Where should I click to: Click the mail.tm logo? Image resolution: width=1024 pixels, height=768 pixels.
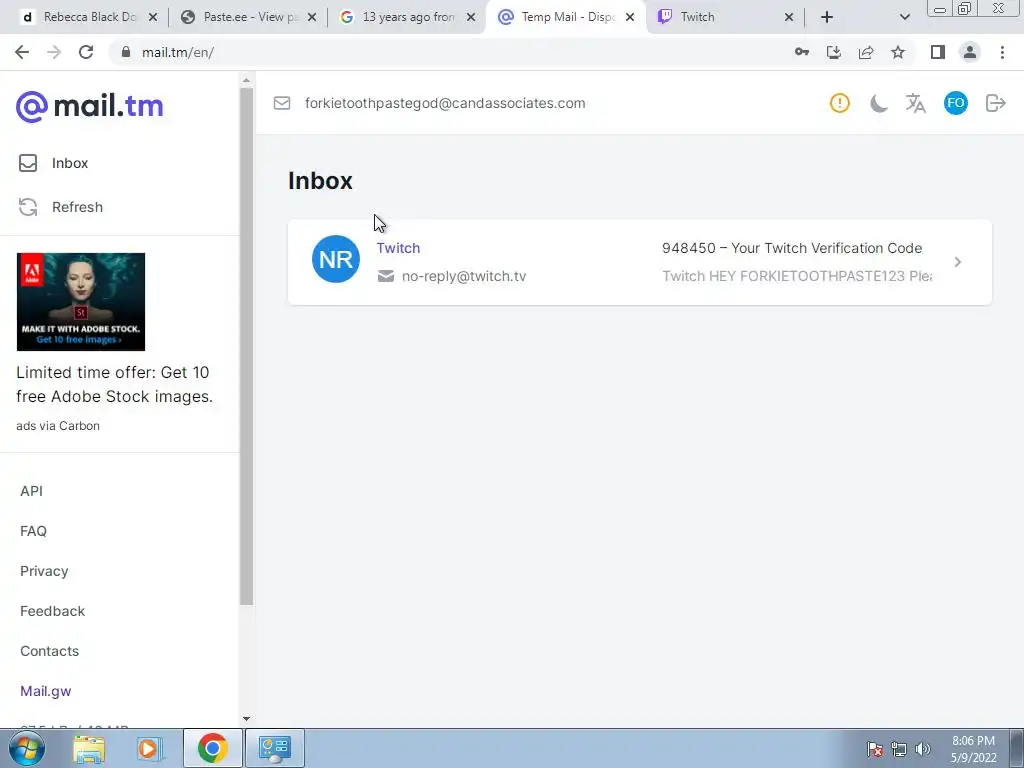tap(89, 106)
